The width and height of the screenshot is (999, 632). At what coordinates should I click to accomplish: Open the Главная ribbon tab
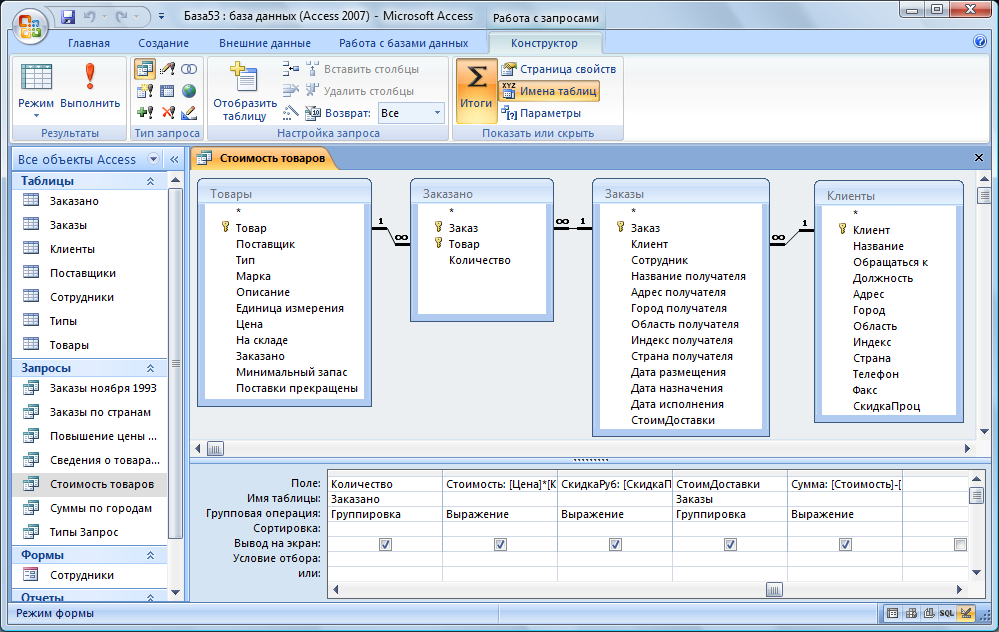[x=89, y=43]
